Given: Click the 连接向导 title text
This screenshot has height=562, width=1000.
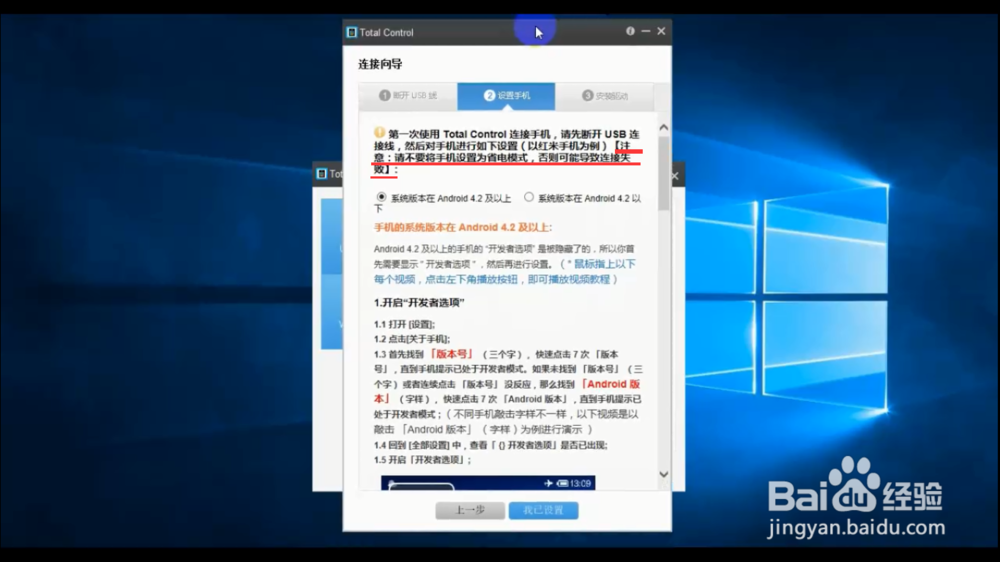Looking at the screenshot, I should click(x=380, y=64).
